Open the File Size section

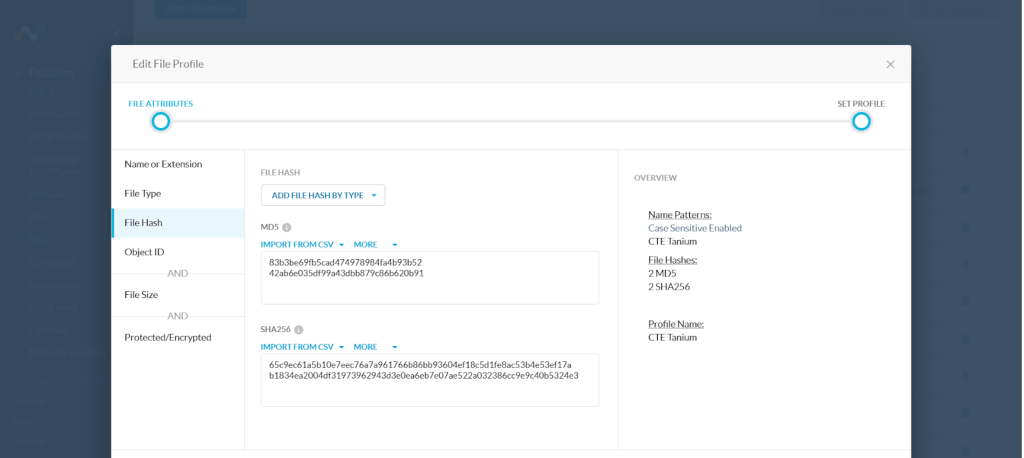click(x=178, y=295)
